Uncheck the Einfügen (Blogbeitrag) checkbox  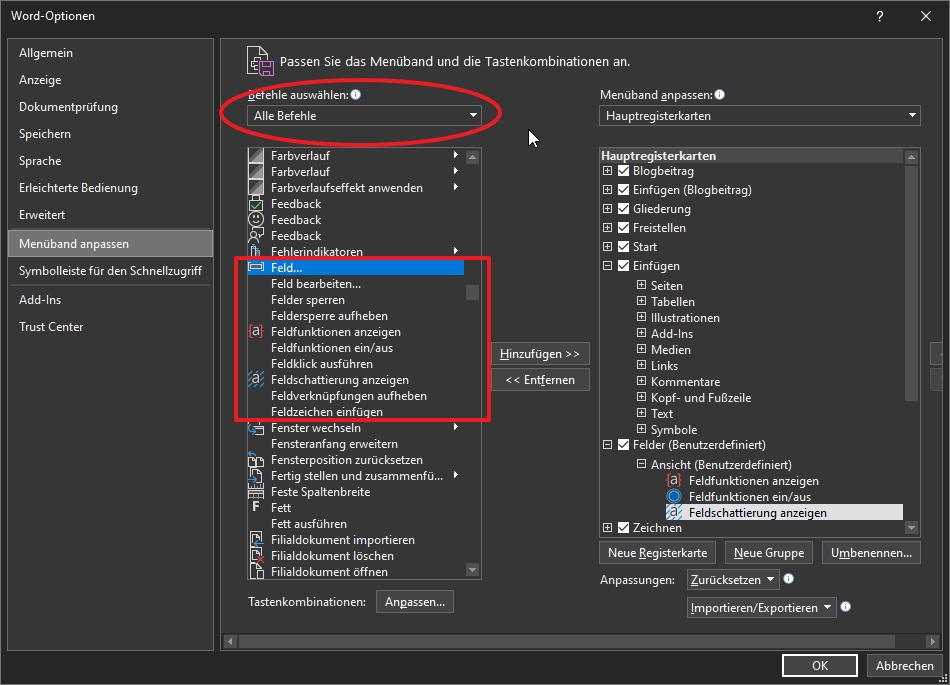(623, 190)
